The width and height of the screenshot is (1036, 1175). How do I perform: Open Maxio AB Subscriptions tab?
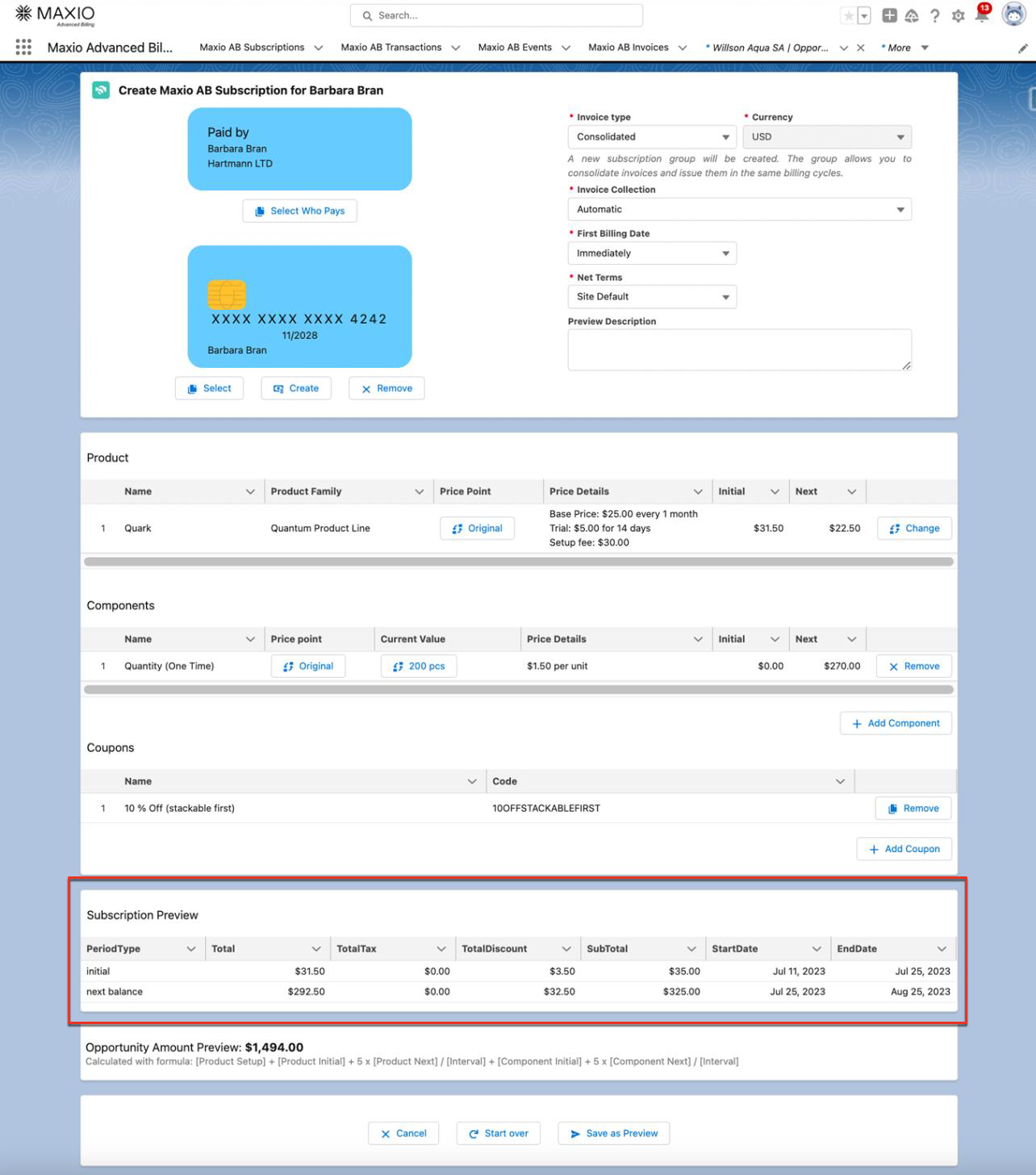252,48
